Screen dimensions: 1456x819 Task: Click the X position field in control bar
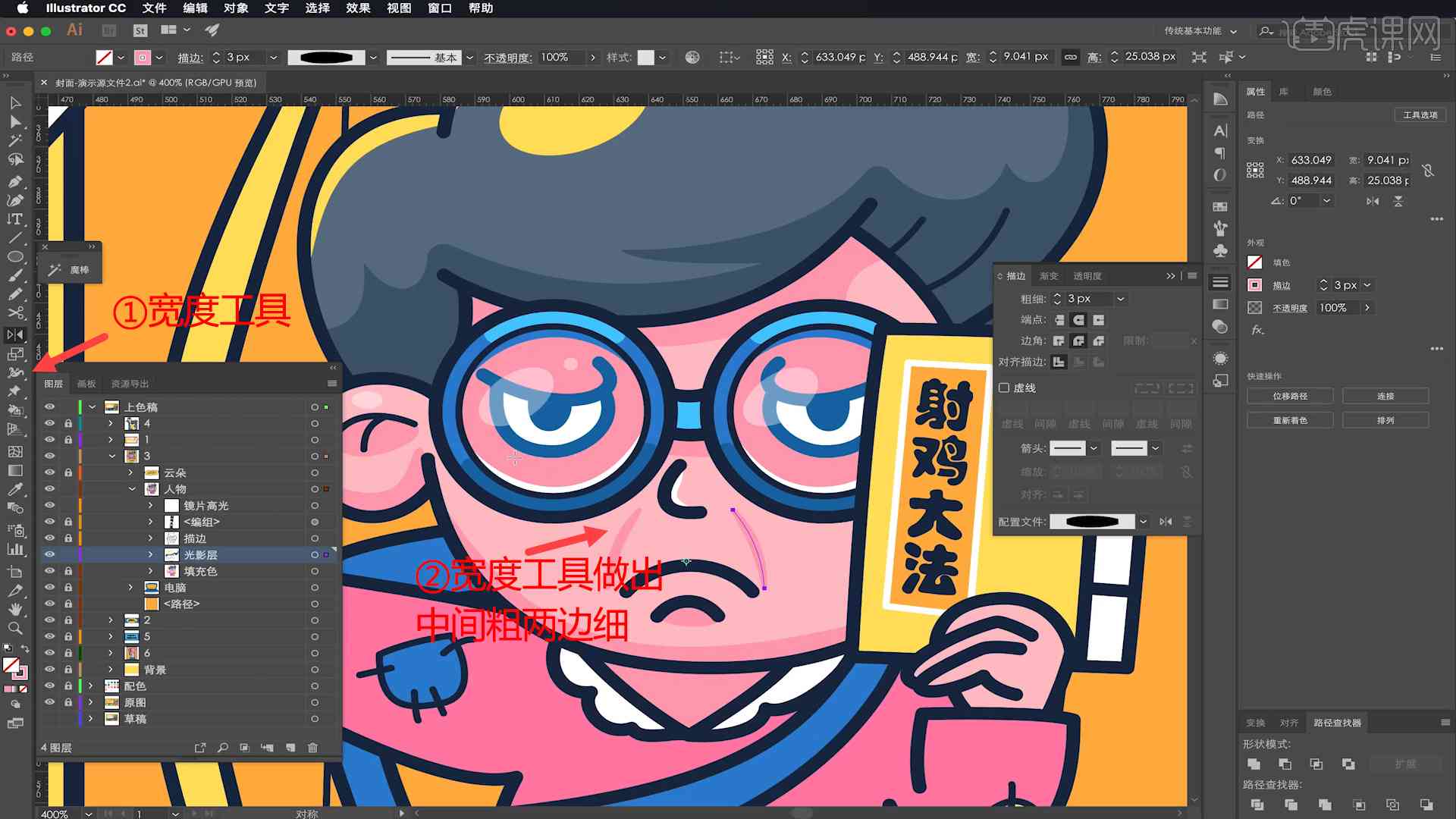[x=840, y=57]
